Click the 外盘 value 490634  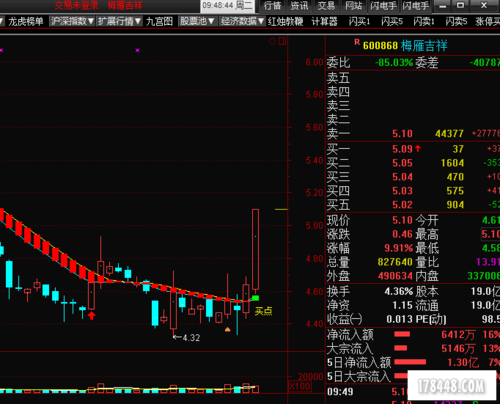pos(395,276)
